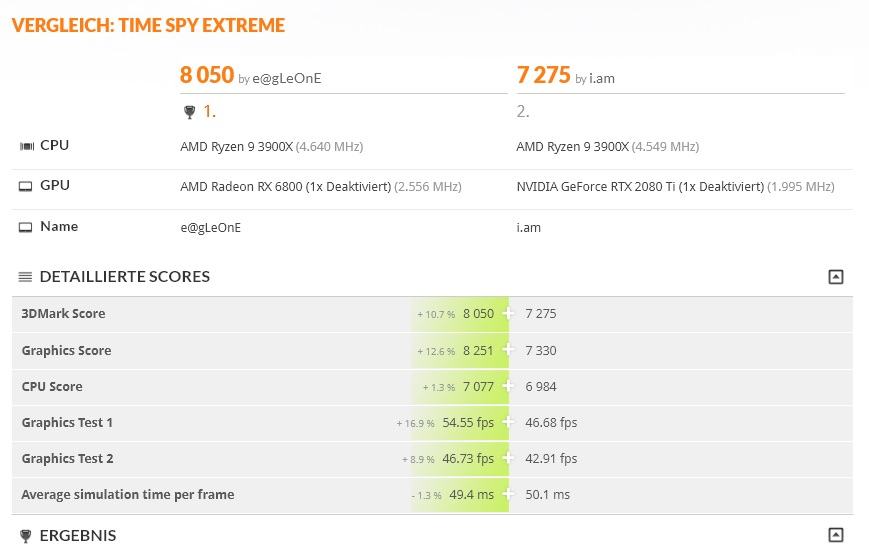Click the 7 275 score heading

click(544, 75)
